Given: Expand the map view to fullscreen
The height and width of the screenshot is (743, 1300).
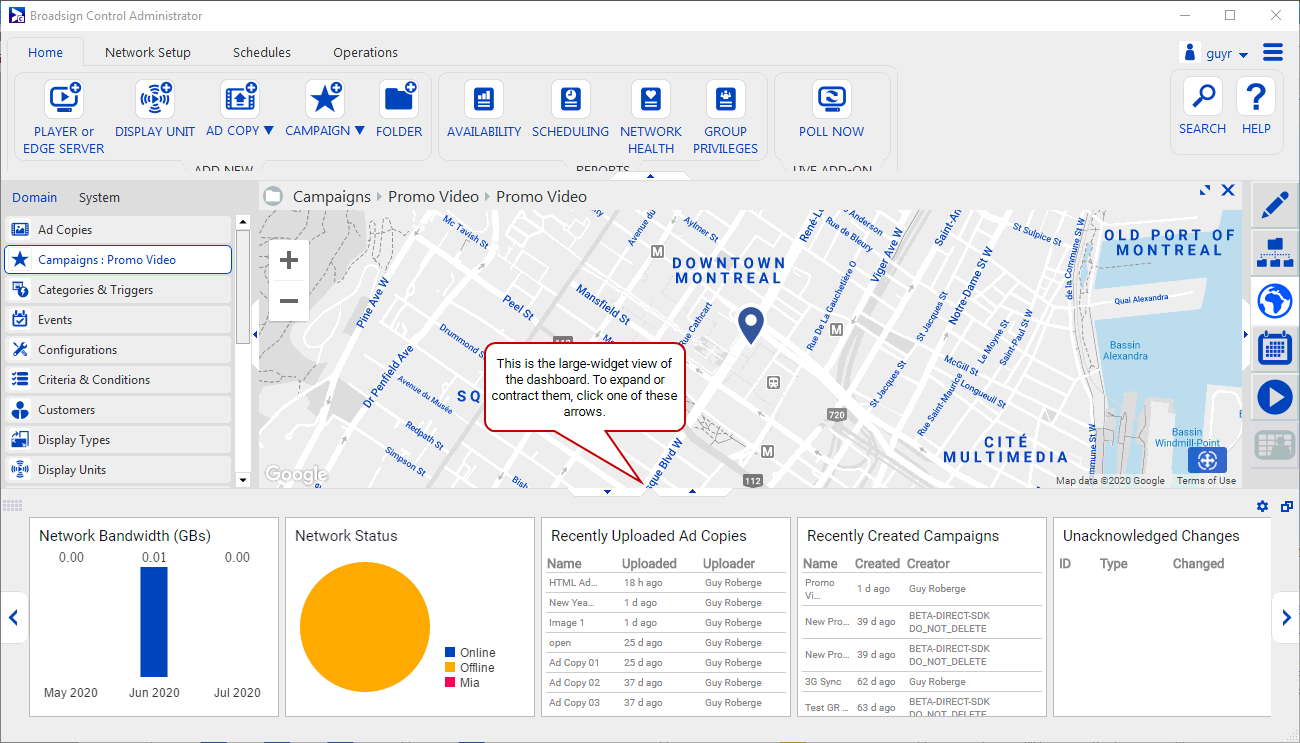Looking at the screenshot, I should pos(1205,190).
